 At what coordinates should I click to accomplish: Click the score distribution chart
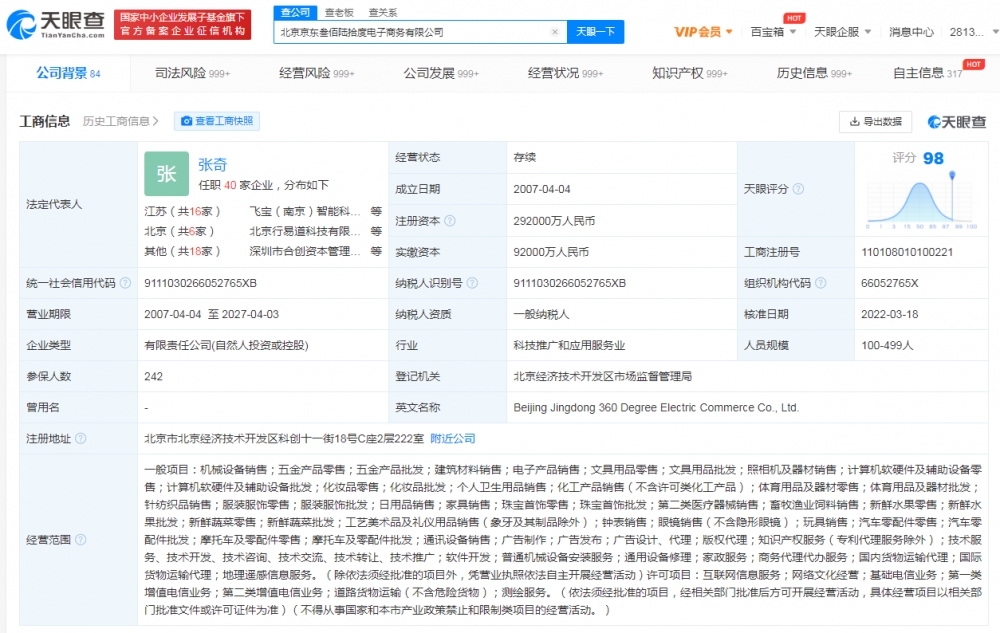pyautogui.click(x=922, y=200)
